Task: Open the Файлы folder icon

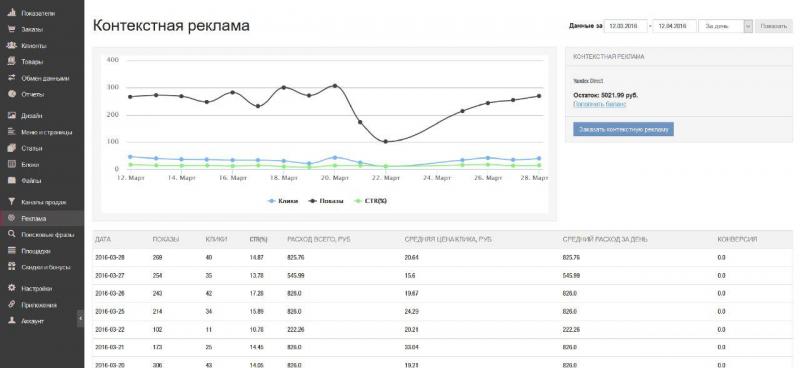Action: (x=11, y=181)
